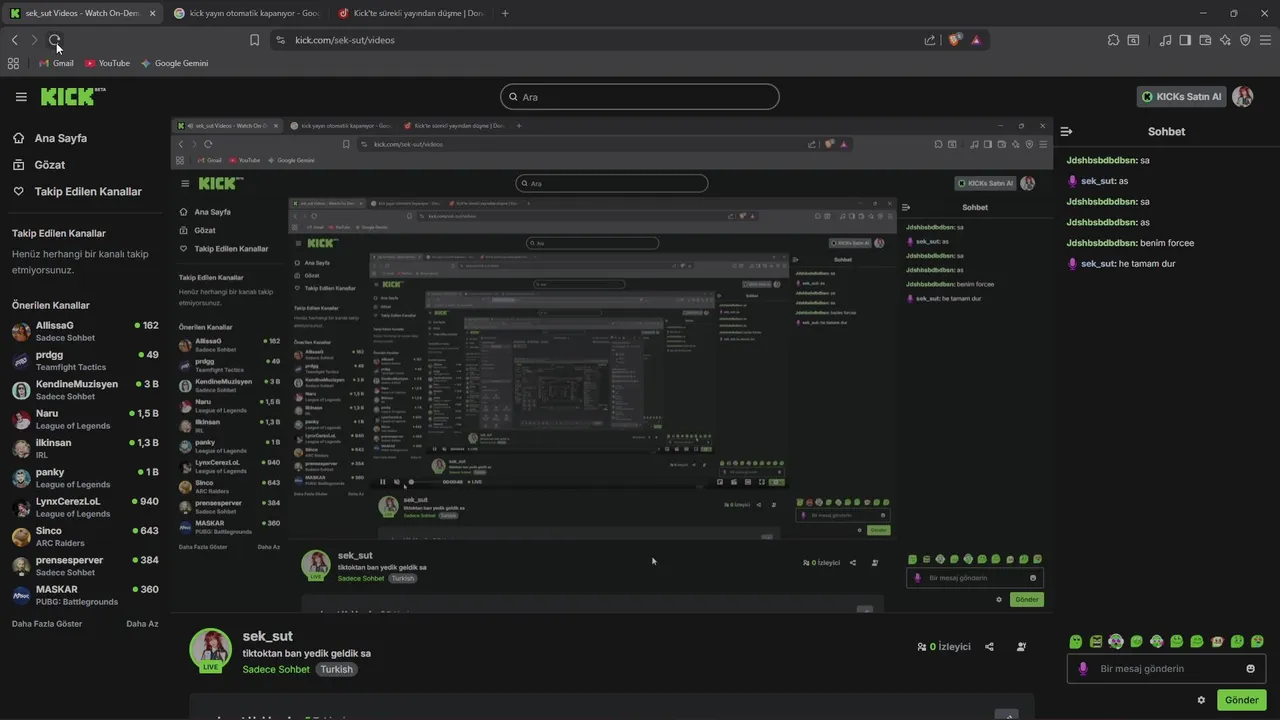Screen dimensions: 1280x720
Task: Toggle the browser sidebar panel
Action: tap(1185, 40)
